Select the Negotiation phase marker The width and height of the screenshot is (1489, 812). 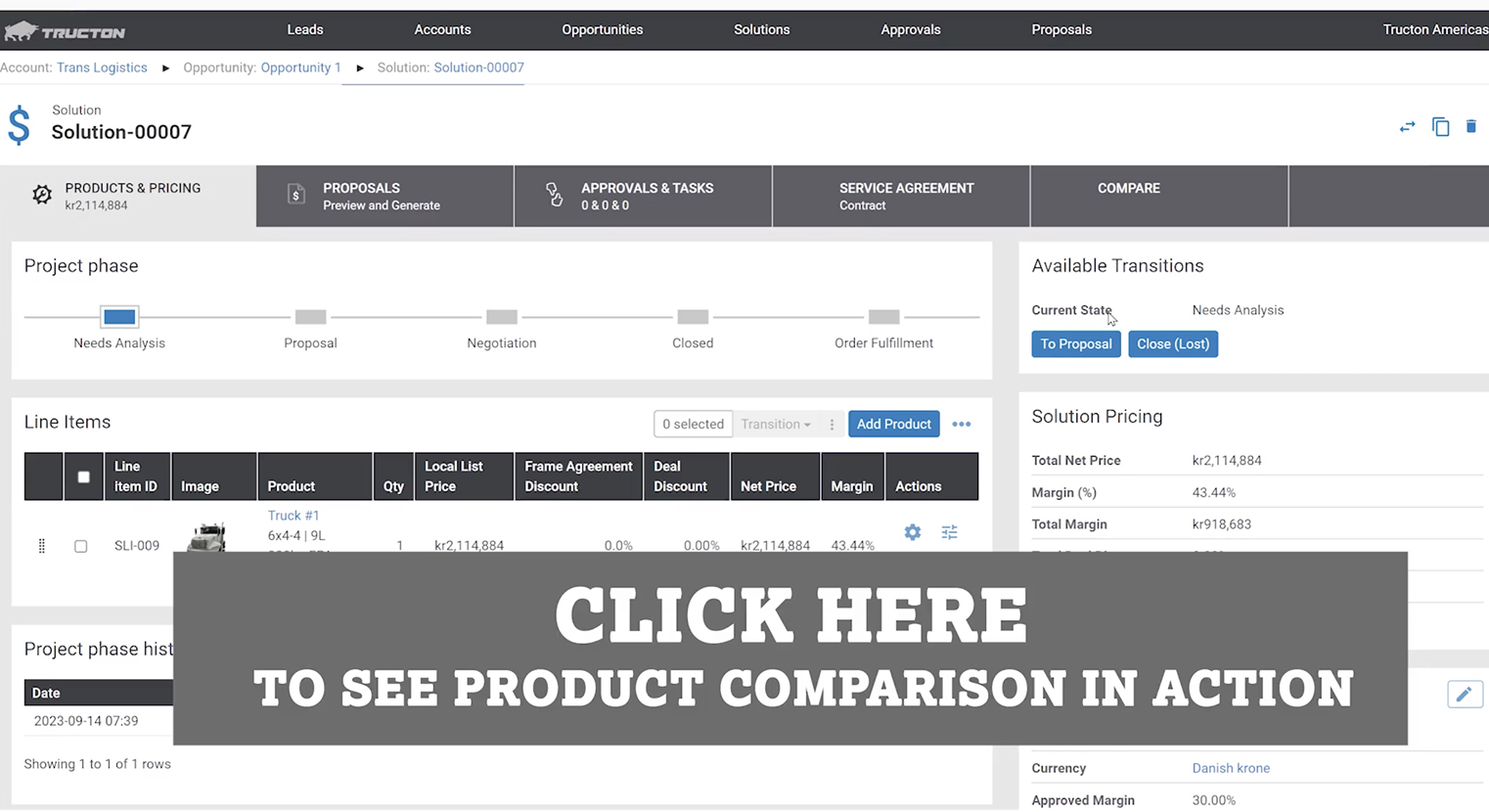(x=501, y=317)
